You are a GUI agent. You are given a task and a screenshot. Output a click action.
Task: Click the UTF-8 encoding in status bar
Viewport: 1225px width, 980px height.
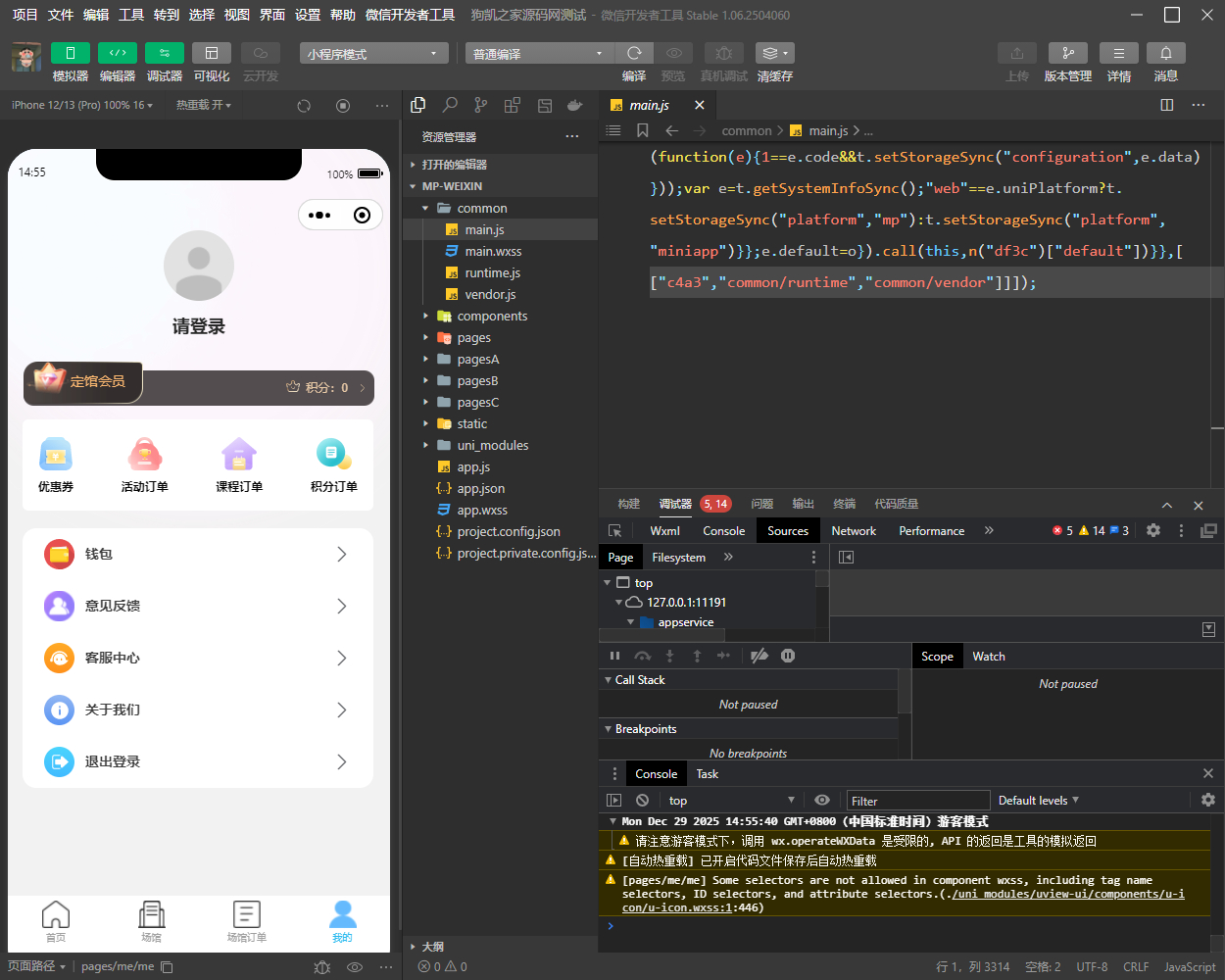(1092, 965)
